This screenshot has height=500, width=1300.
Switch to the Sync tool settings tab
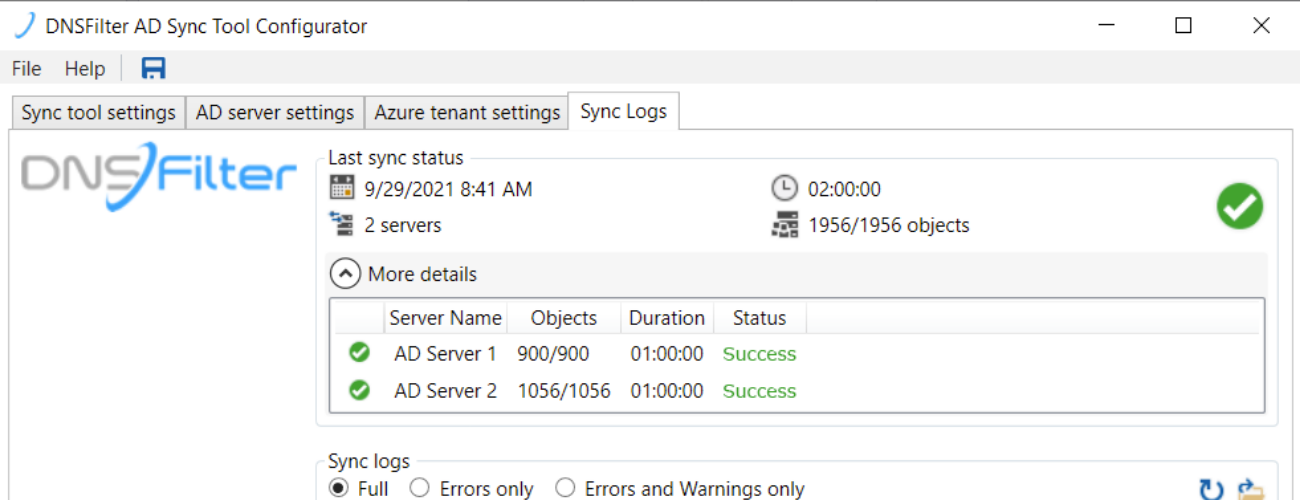point(98,112)
